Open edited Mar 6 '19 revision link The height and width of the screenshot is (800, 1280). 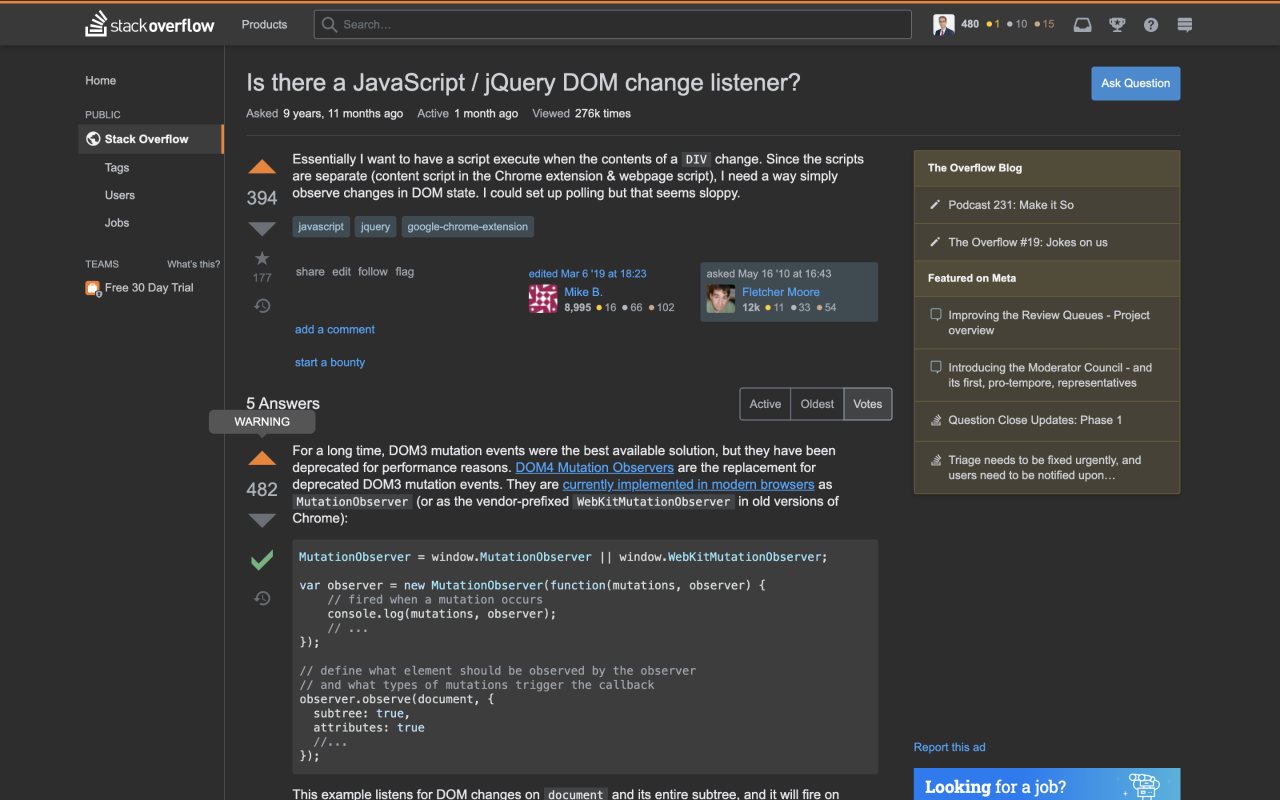[x=588, y=274]
